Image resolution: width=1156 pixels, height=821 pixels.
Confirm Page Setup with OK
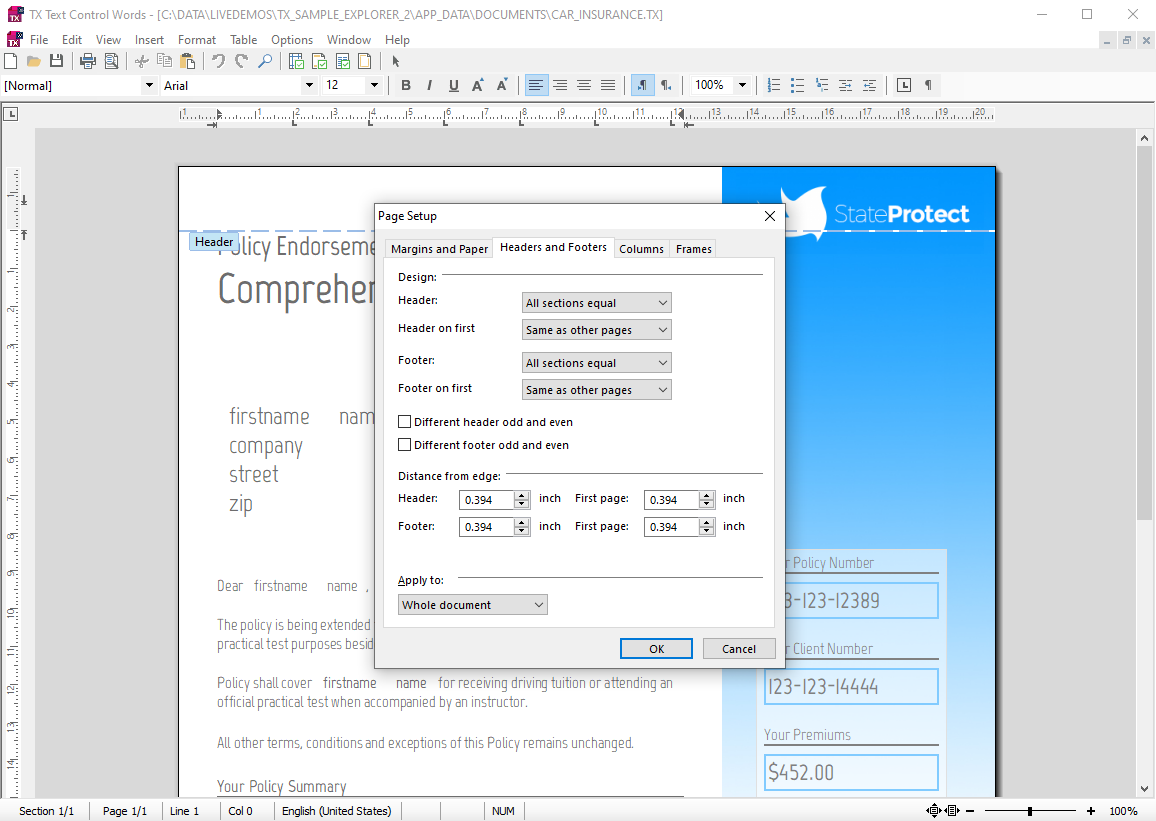[x=656, y=648]
